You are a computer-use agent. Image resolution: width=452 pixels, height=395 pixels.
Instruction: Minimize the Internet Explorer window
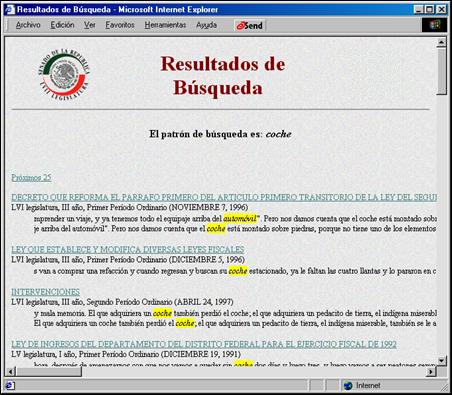pyautogui.click(x=419, y=9)
